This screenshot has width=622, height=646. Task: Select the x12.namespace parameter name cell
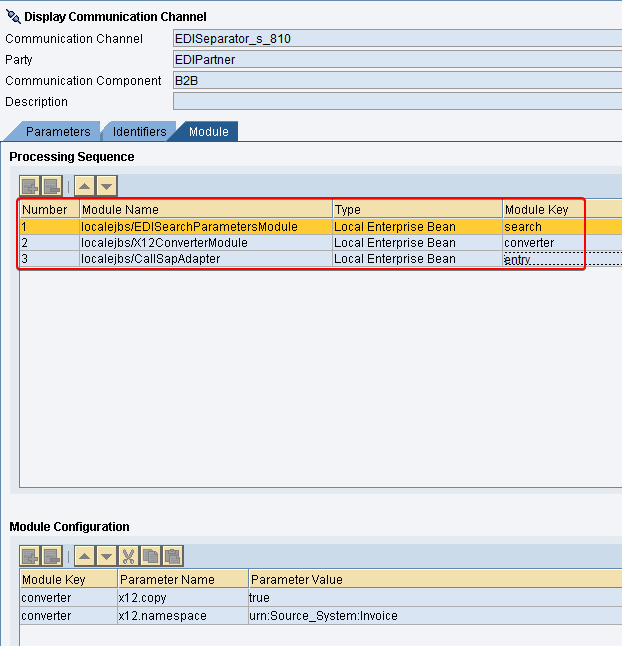[183, 616]
